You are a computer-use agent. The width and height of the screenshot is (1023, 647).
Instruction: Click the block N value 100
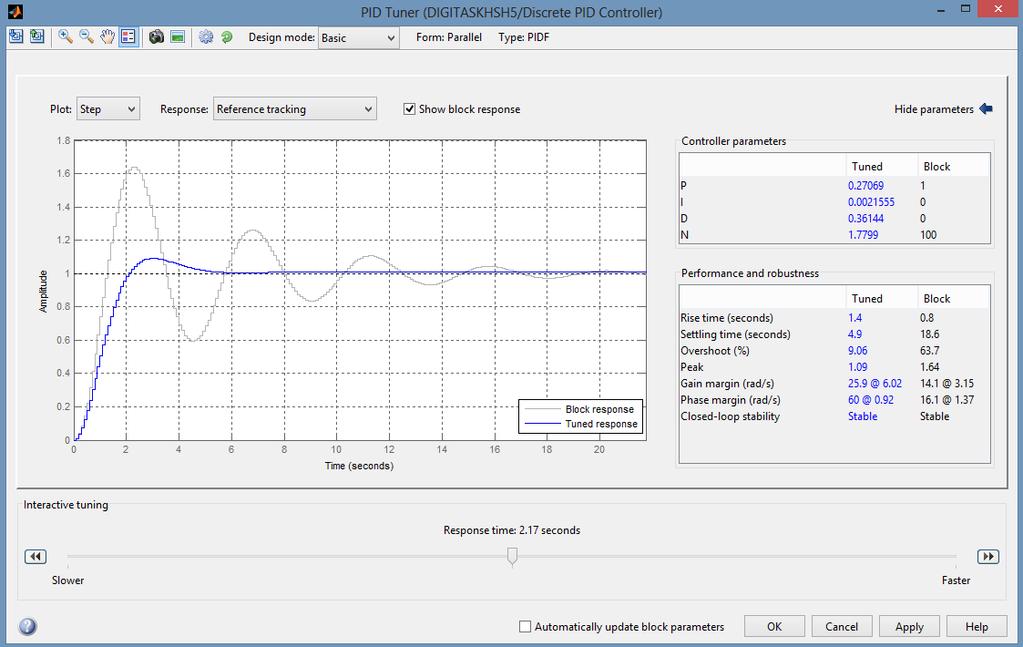[928, 234]
